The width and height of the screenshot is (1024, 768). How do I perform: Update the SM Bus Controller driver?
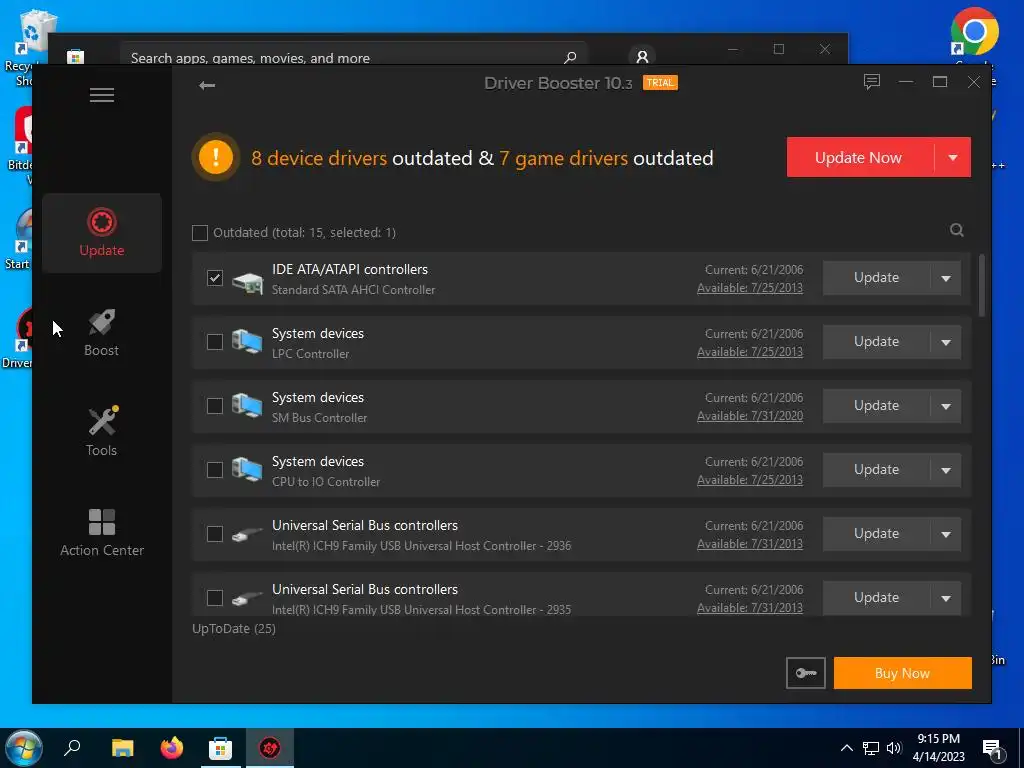coord(876,406)
